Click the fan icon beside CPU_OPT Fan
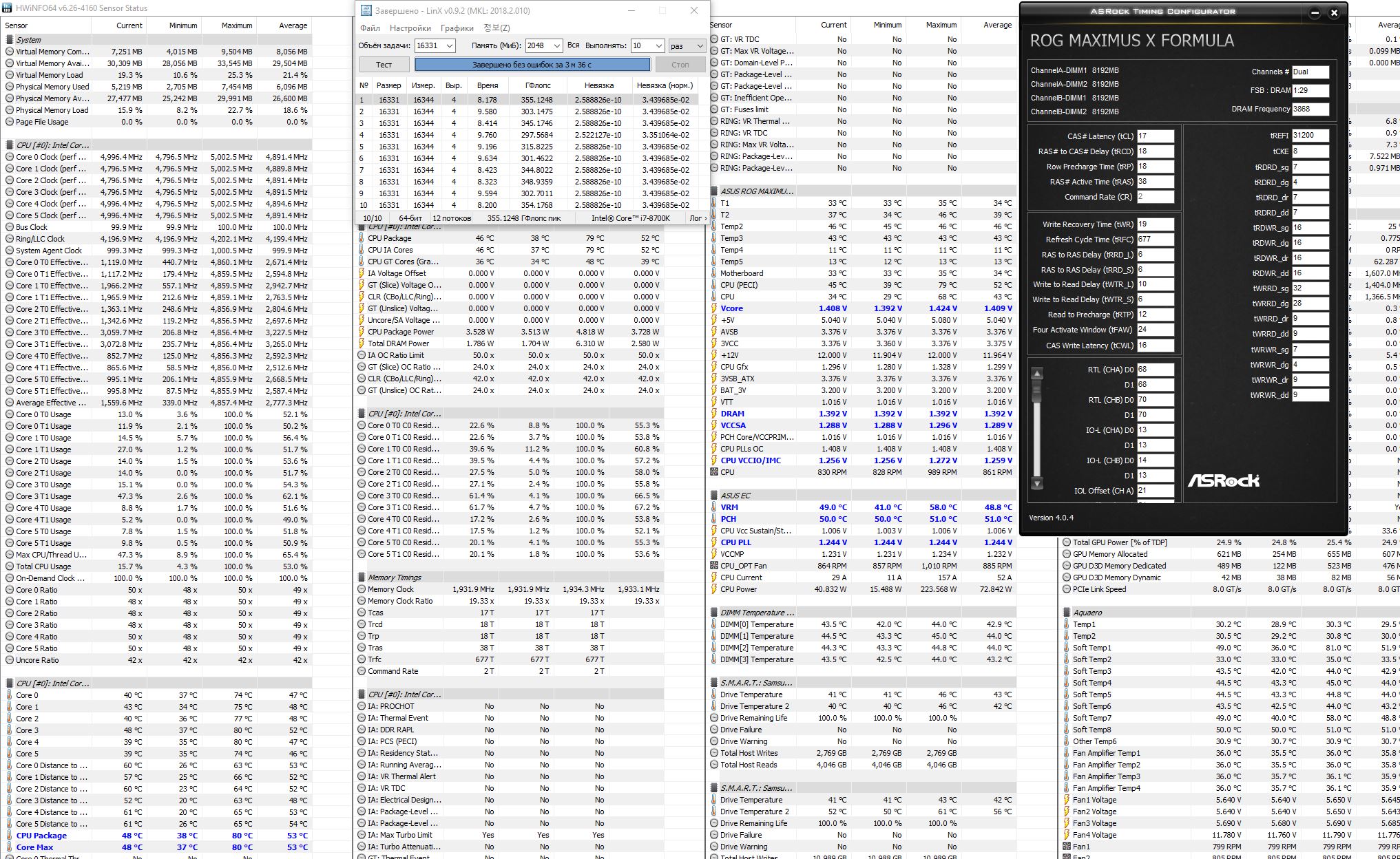1400x859 pixels. [713, 566]
